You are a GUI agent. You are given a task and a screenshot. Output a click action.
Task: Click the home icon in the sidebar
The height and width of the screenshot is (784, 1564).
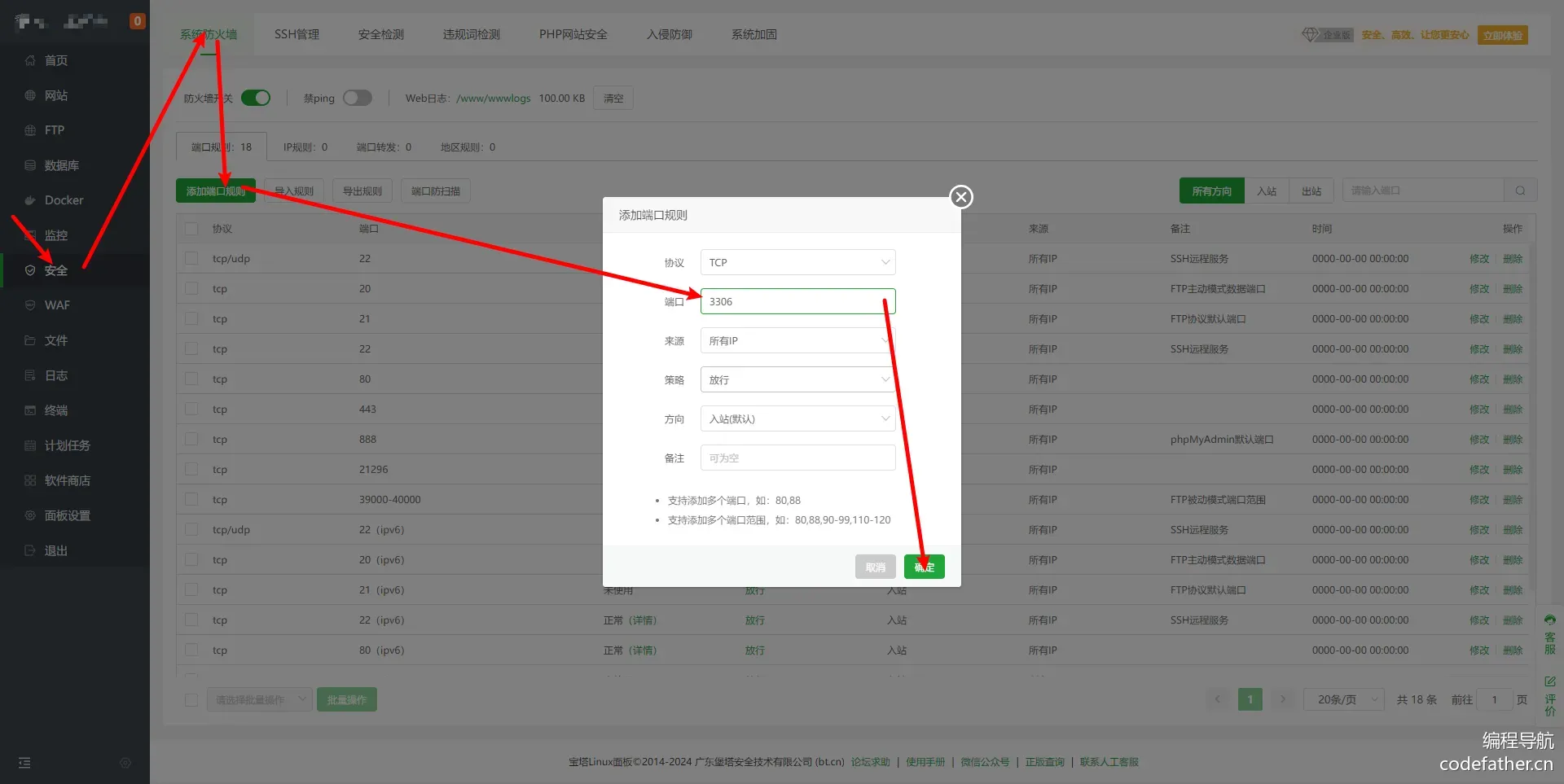[30, 60]
